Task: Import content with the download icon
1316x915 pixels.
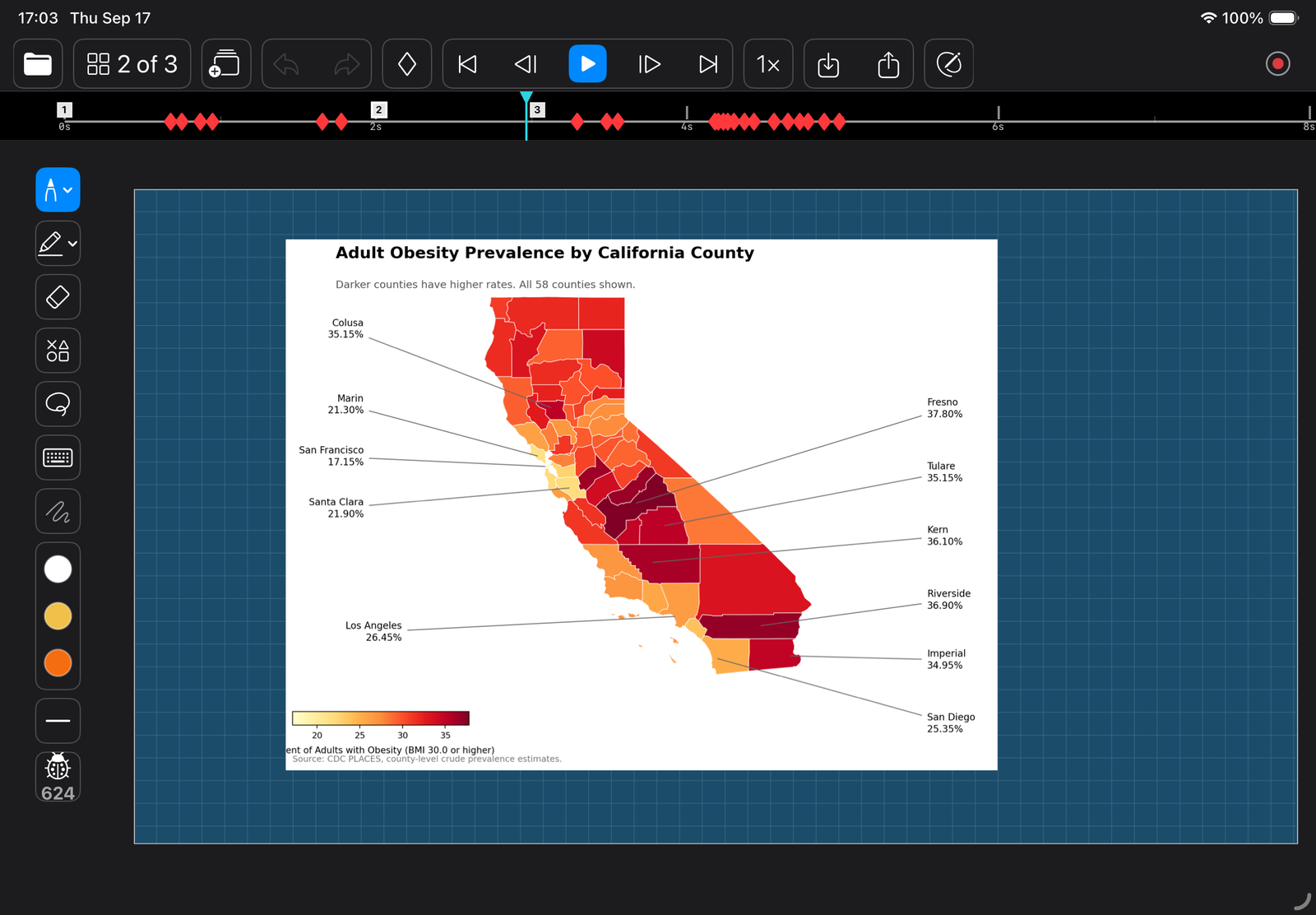Action: pyautogui.click(x=828, y=64)
